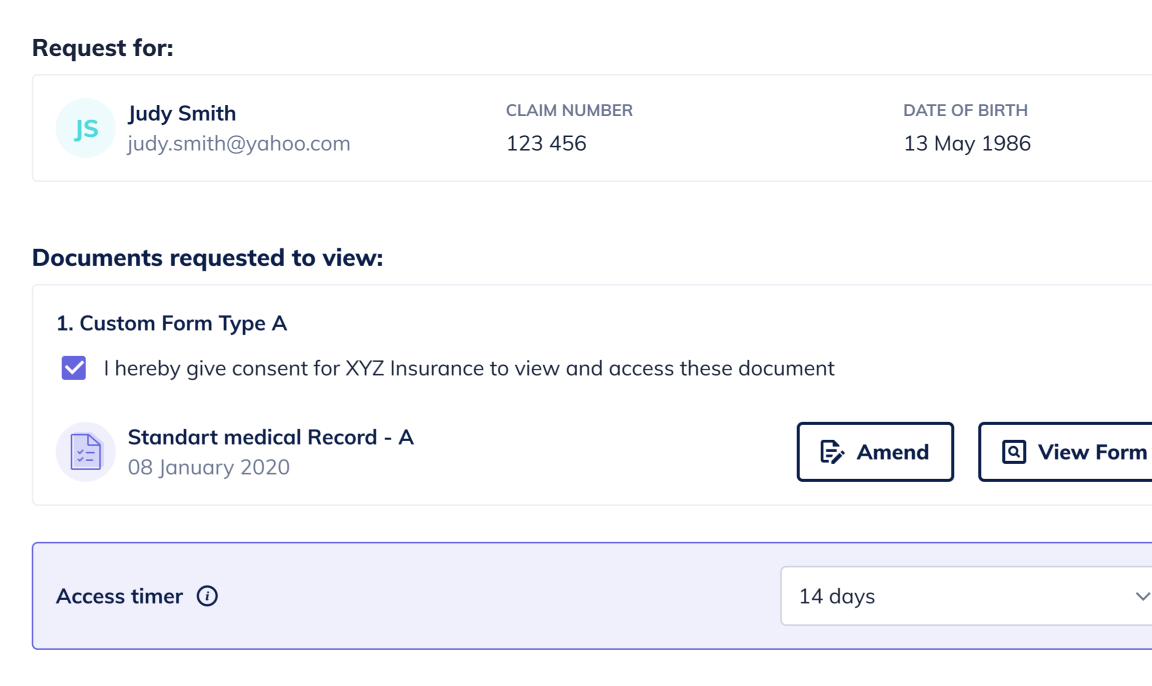Uncheck the XYZ Insurance consent checkbox

(x=74, y=368)
